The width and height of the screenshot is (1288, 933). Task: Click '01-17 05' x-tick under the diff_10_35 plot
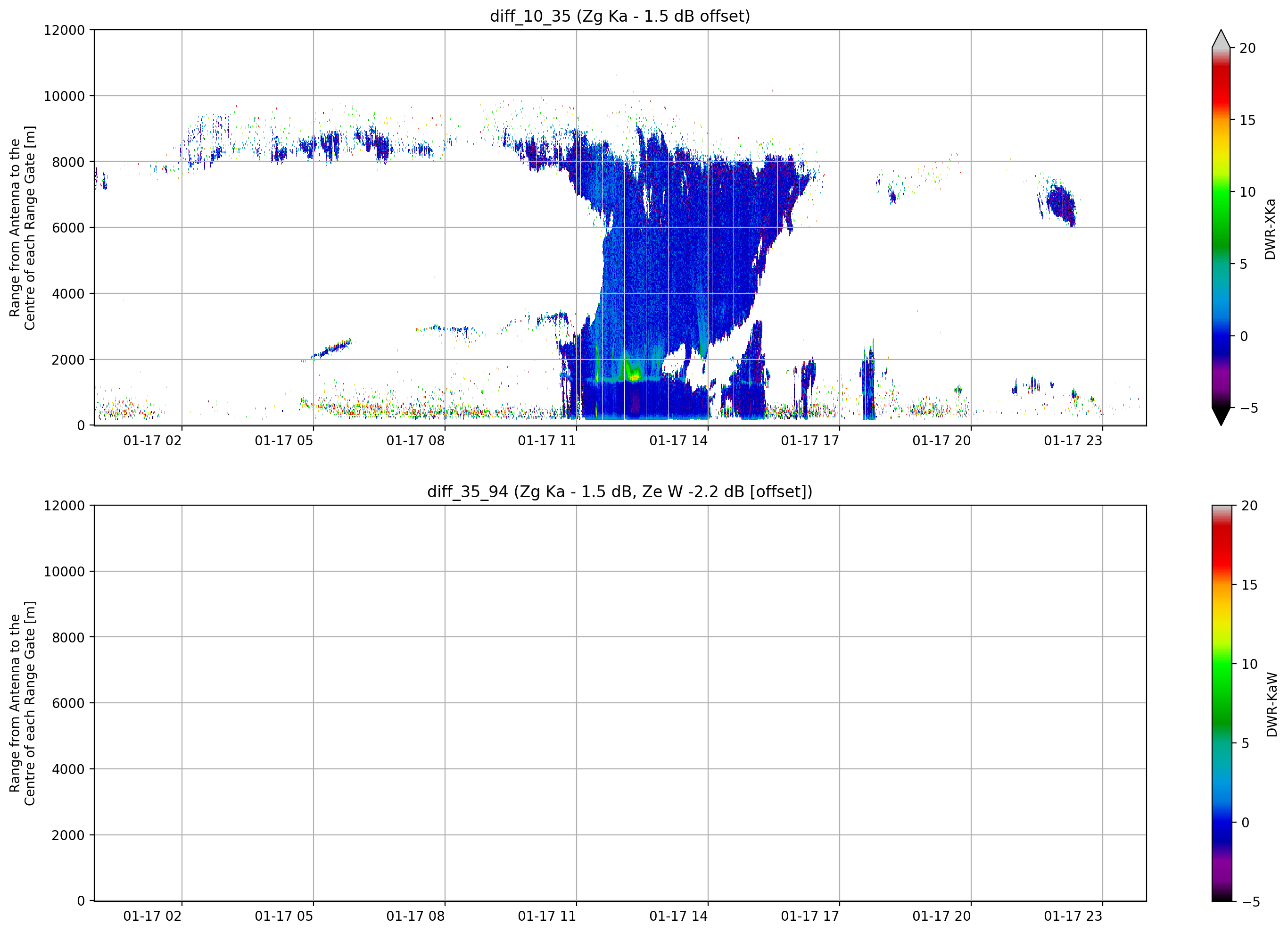click(284, 441)
